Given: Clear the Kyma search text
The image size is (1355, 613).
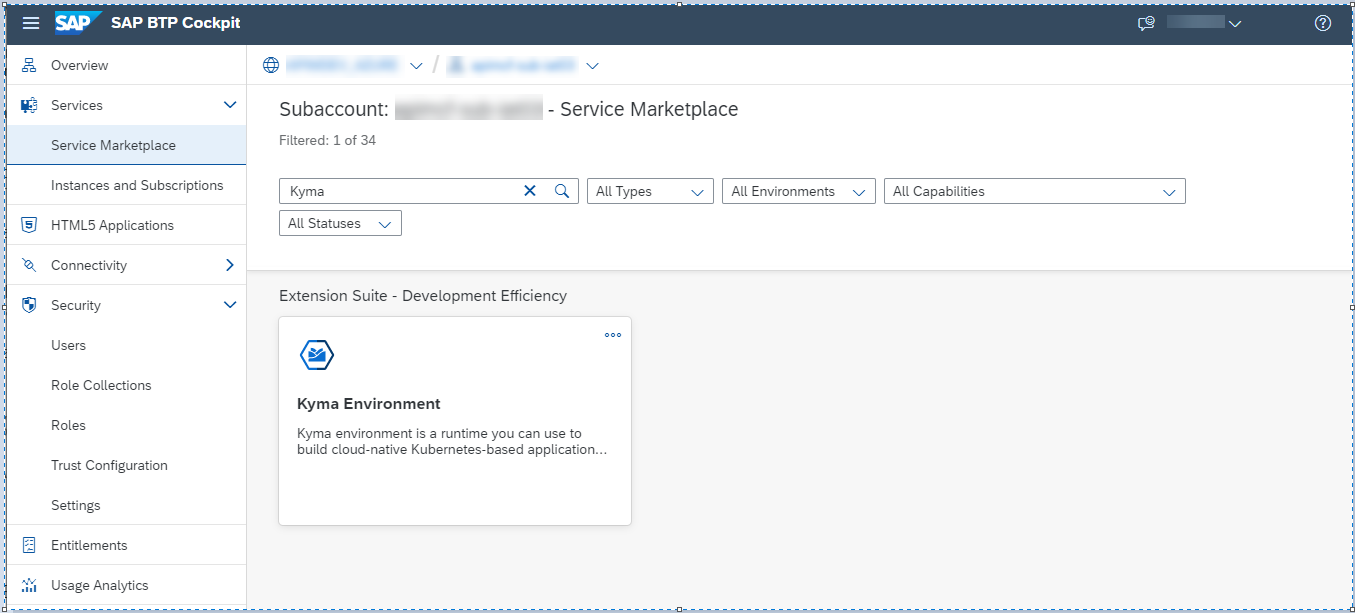Looking at the screenshot, I should click(530, 191).
